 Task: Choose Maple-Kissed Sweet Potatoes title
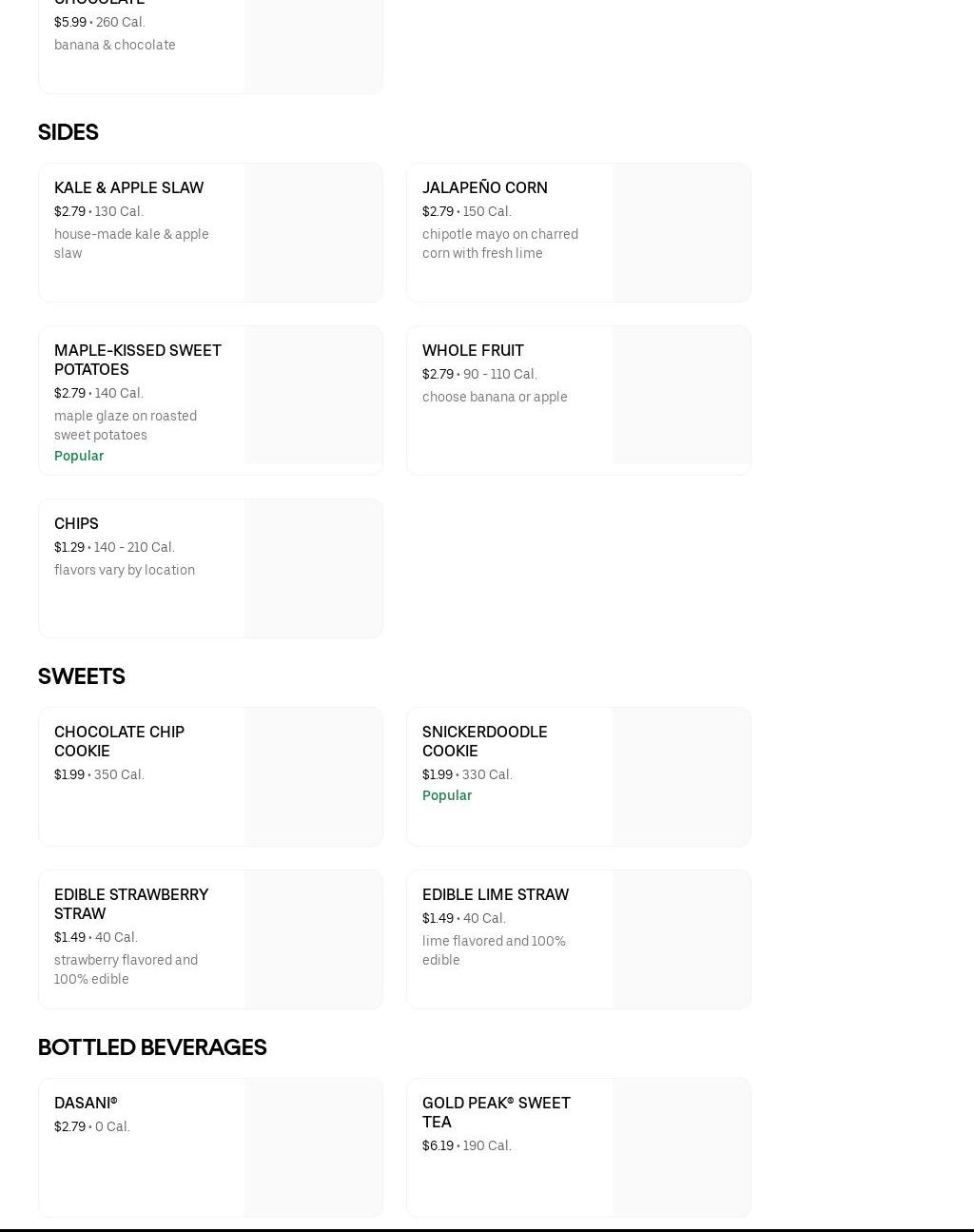coord(138,360)
